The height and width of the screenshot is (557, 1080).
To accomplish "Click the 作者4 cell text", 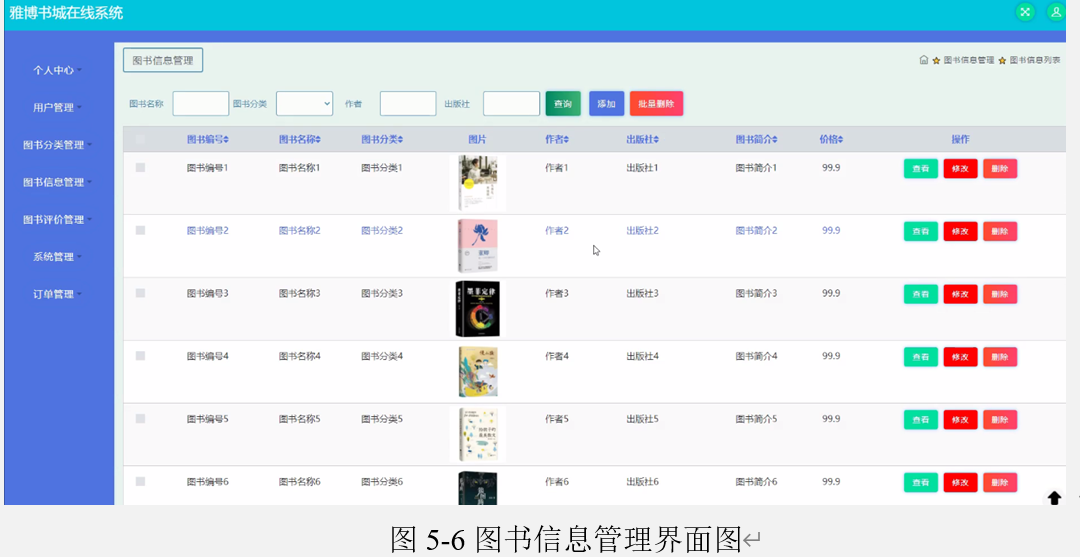I will (x=557, y=356).
